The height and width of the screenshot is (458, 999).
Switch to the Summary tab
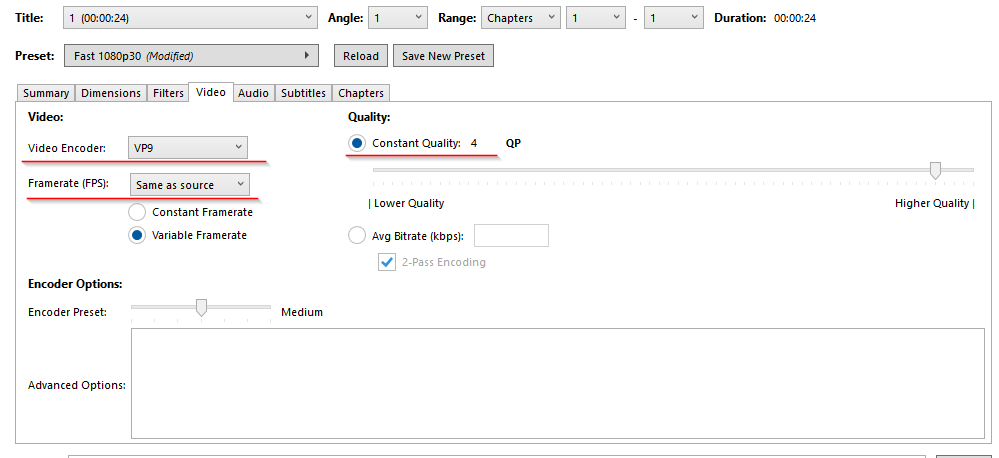click(46, 93)
